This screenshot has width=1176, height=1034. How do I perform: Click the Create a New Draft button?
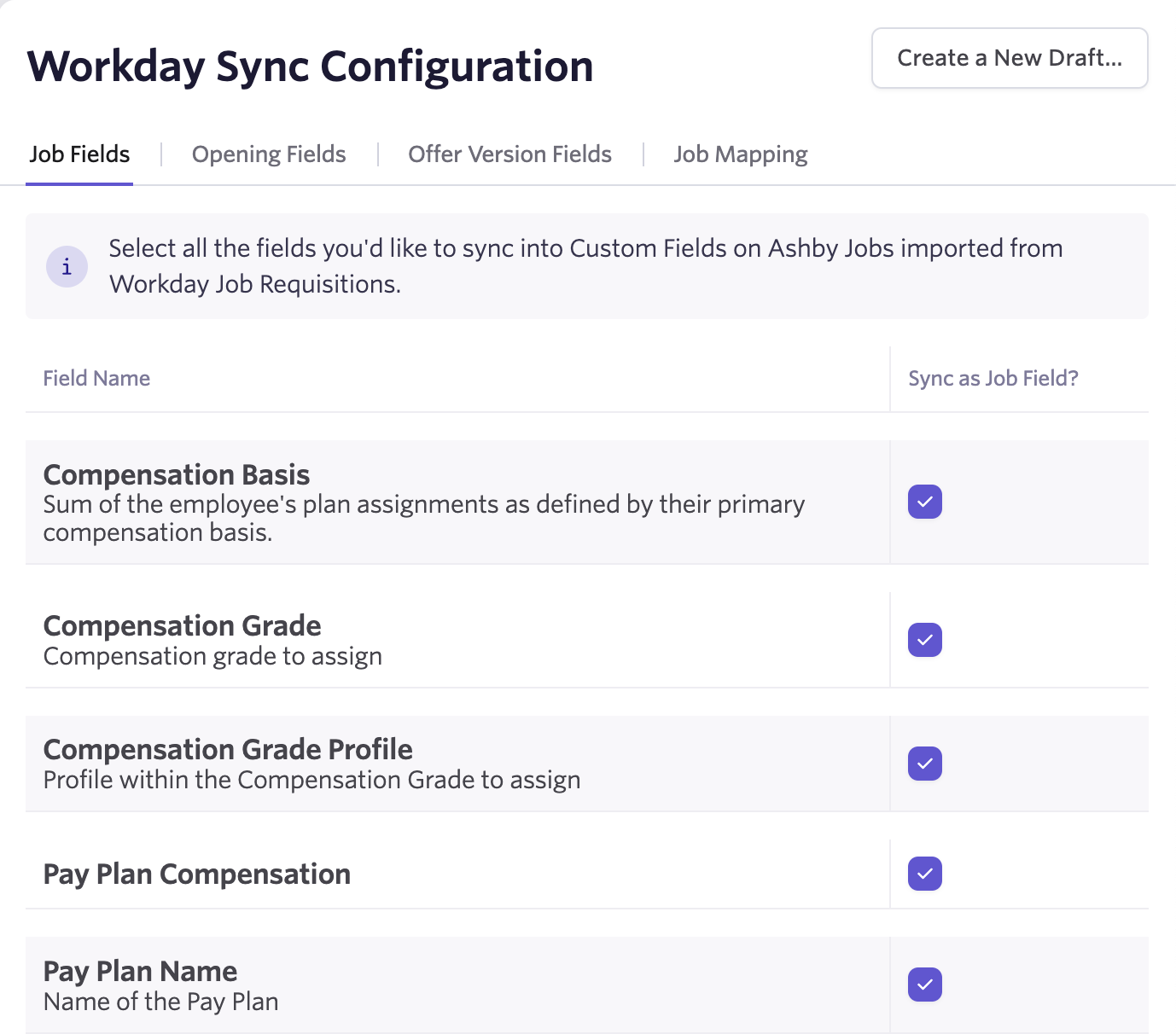point(1009,58)
